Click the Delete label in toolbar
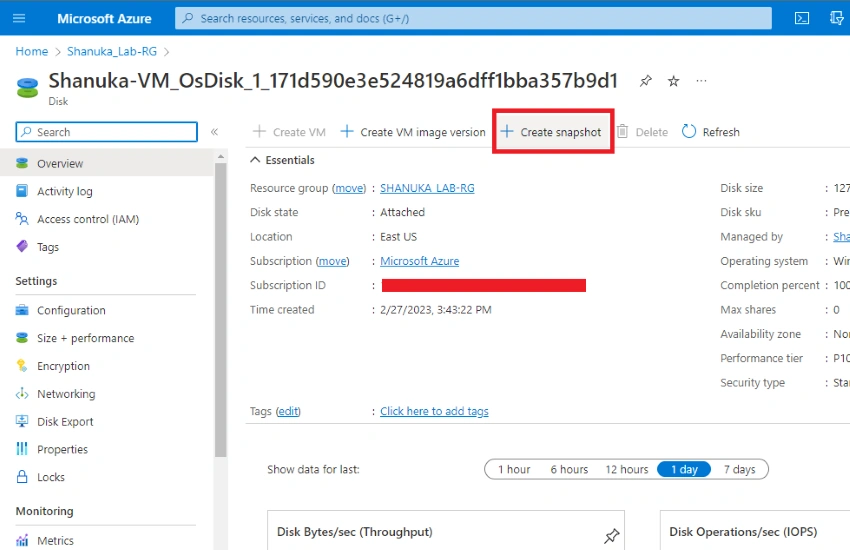The width and height of the screenshot is (850, 550). pyautogui.click(x=652, y=132)
